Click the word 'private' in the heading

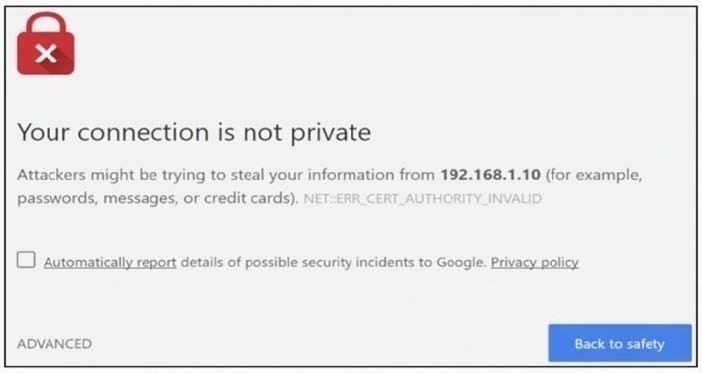click(331, 134)
